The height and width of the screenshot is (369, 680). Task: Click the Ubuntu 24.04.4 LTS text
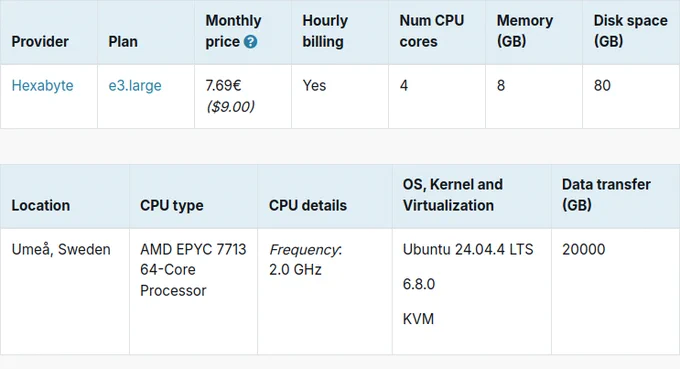468,250
